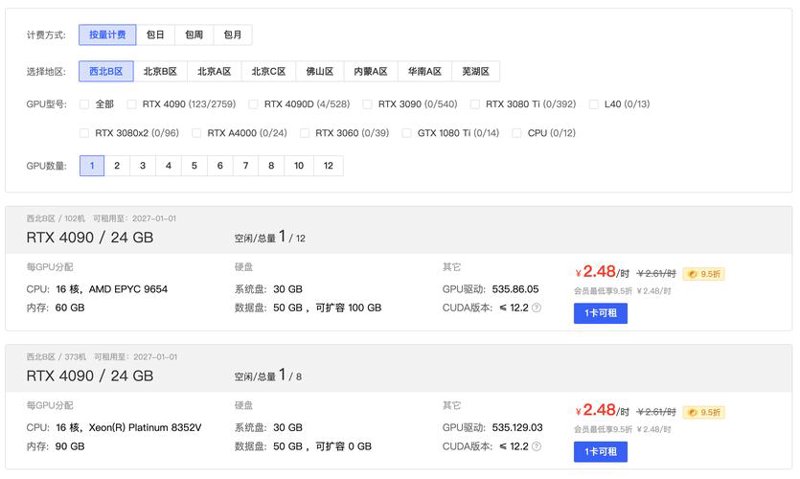The height and width of the screenshot is (479, 800).
Task: Click CUDA version help icon in first listing
Action: click(x=536, y=308)
